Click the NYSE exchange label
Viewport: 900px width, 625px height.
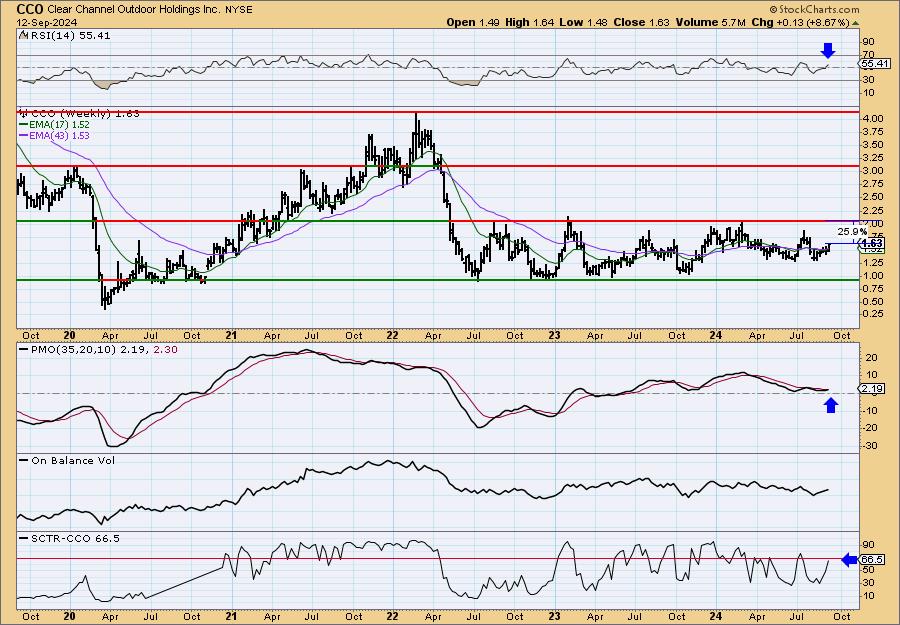click(240, 10)
